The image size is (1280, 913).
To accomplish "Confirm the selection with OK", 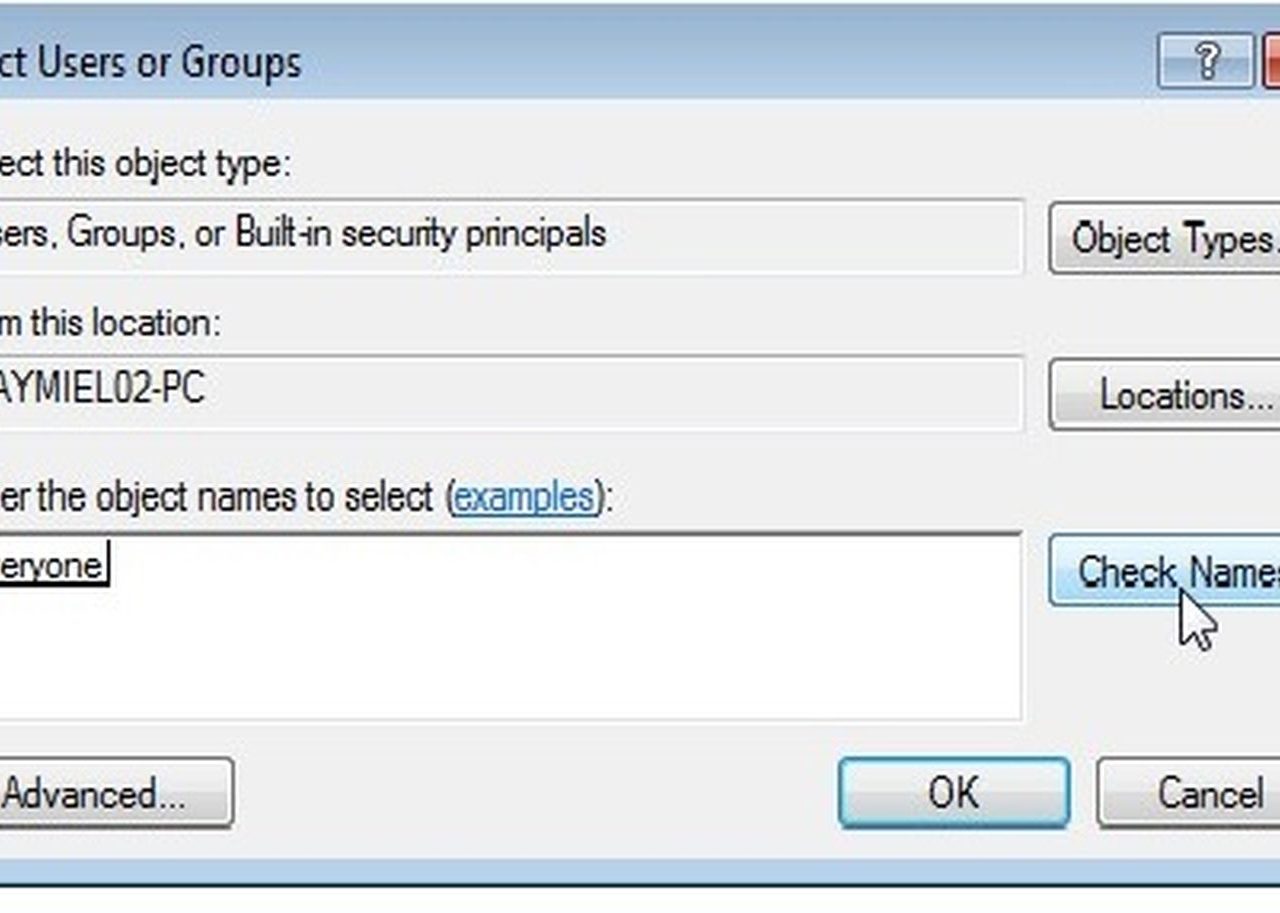I will (x=954, y=793).
